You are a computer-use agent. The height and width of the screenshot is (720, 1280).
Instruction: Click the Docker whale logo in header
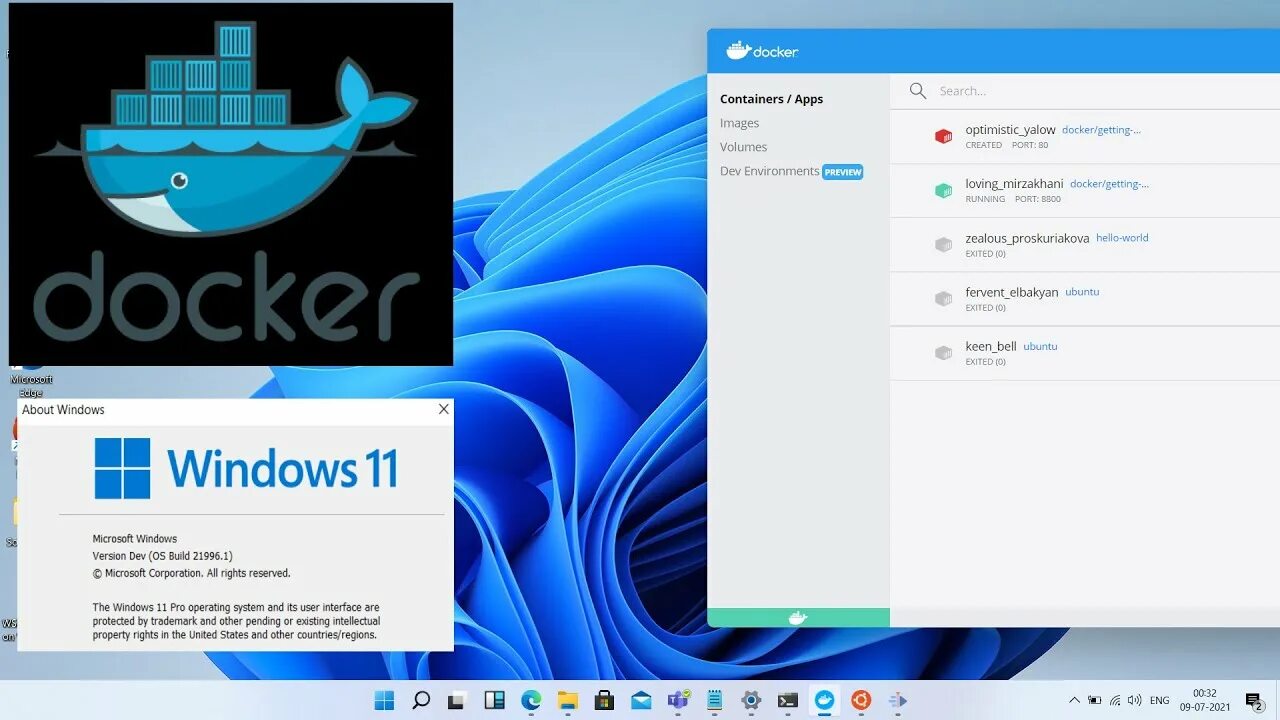(x=763, y=51)
